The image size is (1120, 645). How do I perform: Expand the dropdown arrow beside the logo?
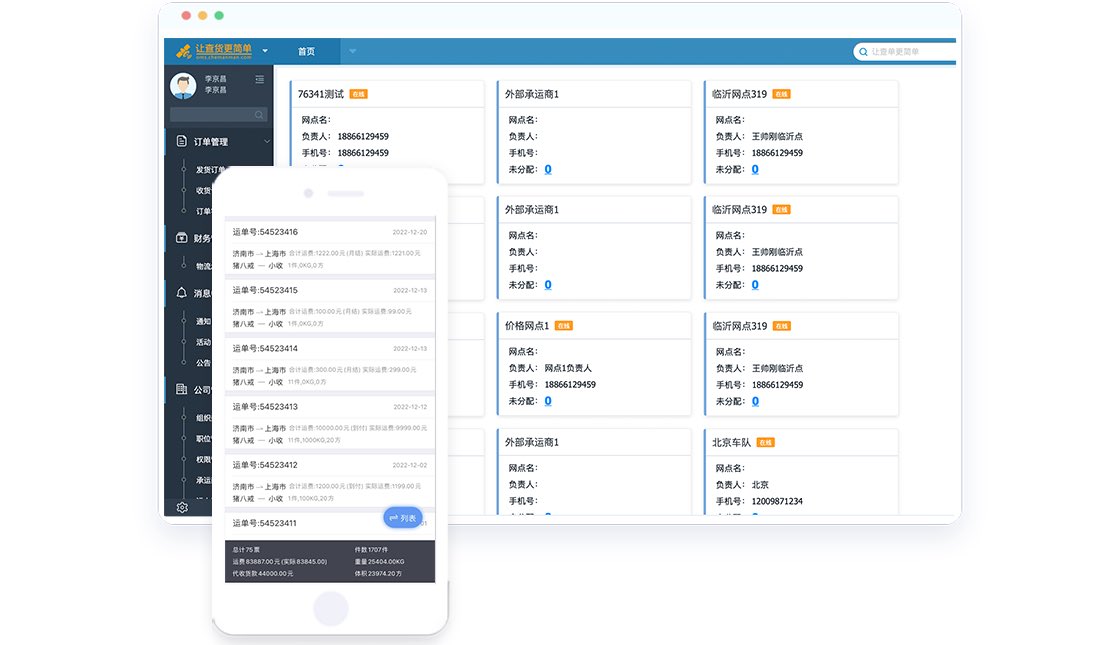[265, 51]
